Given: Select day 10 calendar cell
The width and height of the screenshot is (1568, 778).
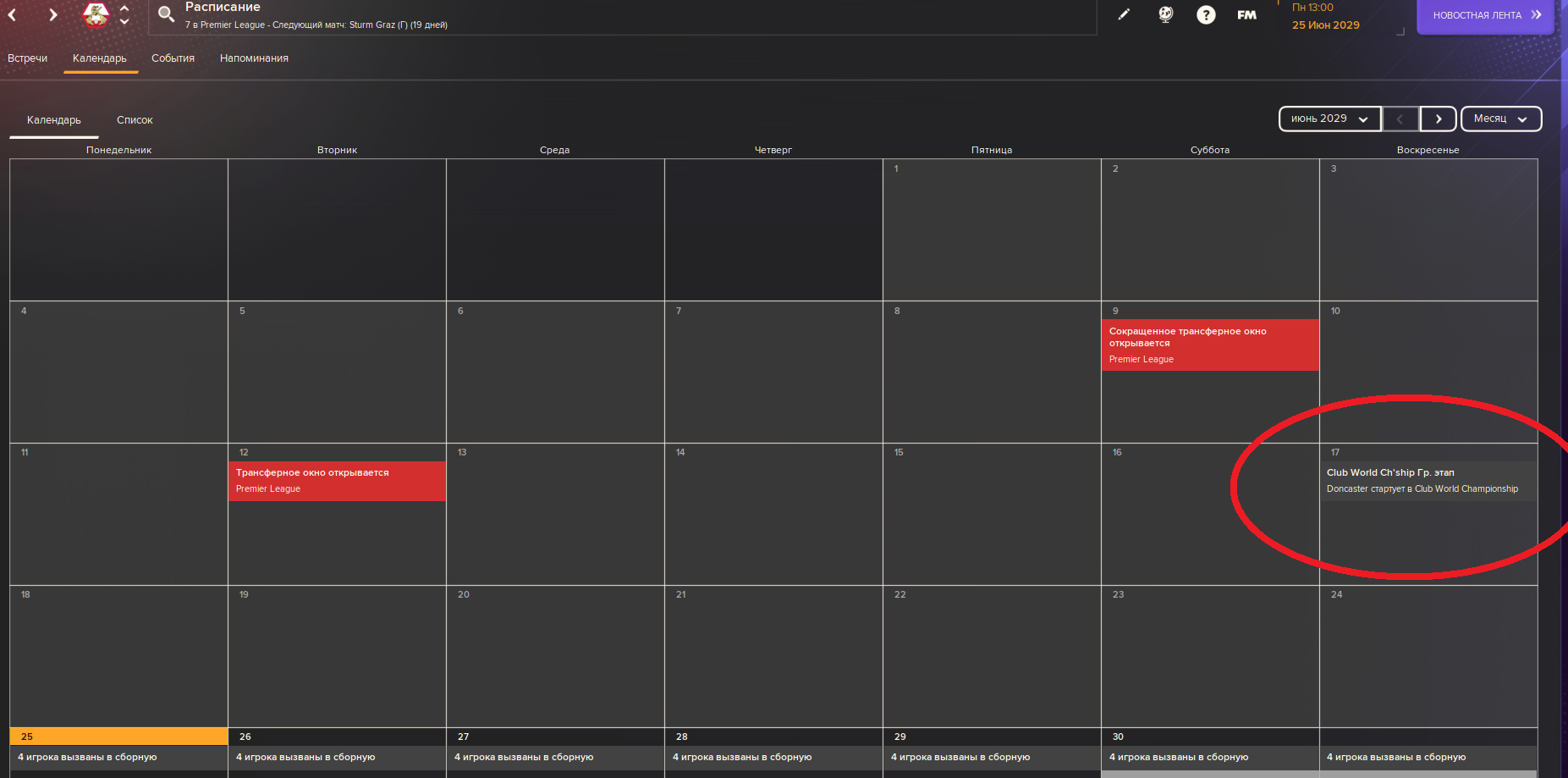Looking at the screenshot, I should [x=1428, y=372].
